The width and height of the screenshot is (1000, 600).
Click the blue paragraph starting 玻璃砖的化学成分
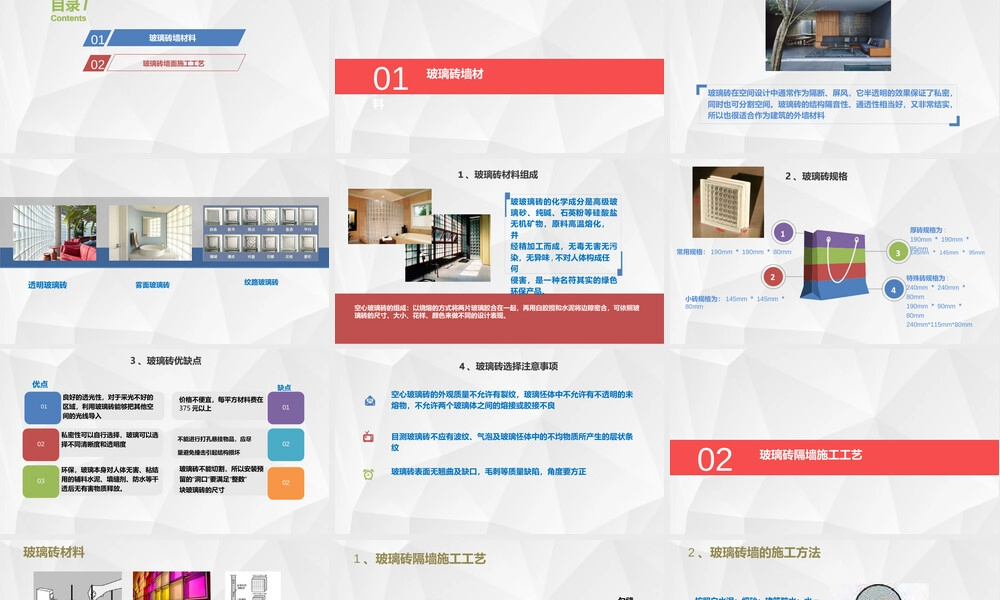(564, 245)
